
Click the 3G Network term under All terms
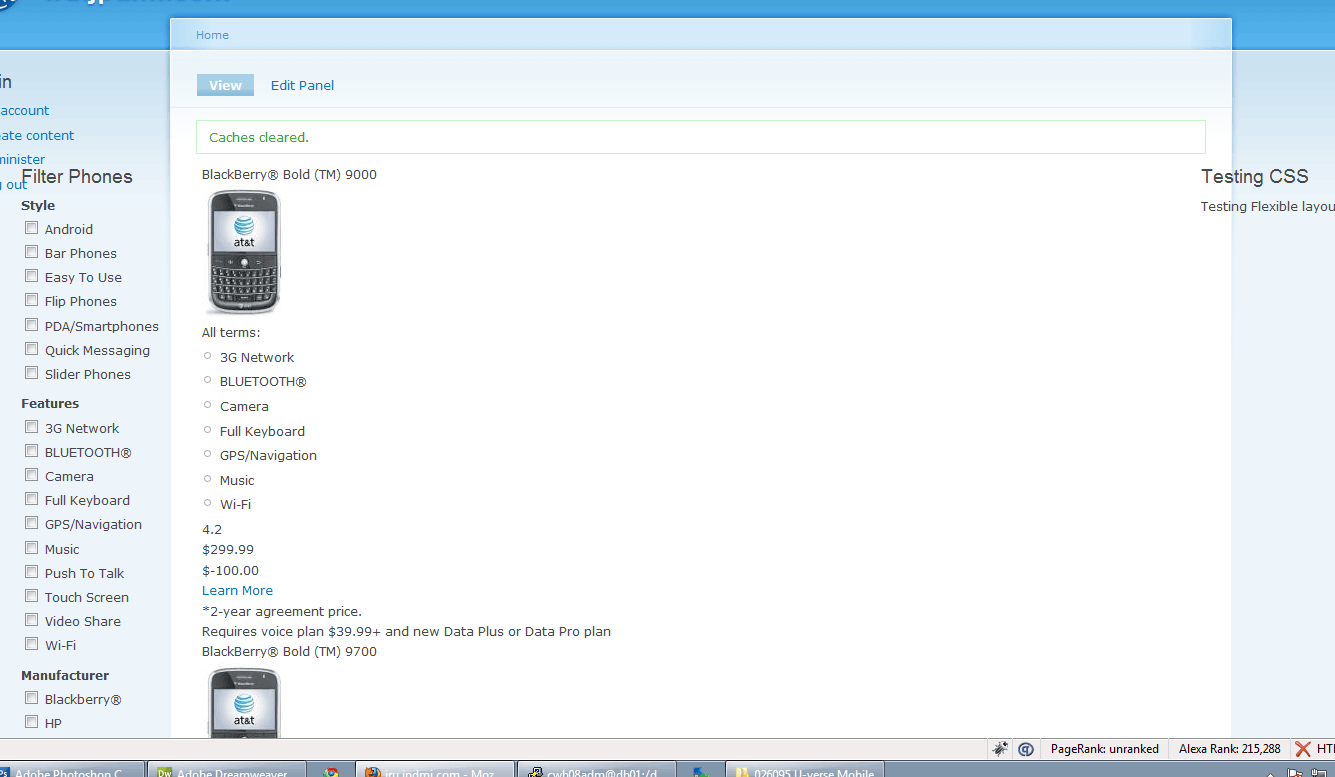(257, 357)
